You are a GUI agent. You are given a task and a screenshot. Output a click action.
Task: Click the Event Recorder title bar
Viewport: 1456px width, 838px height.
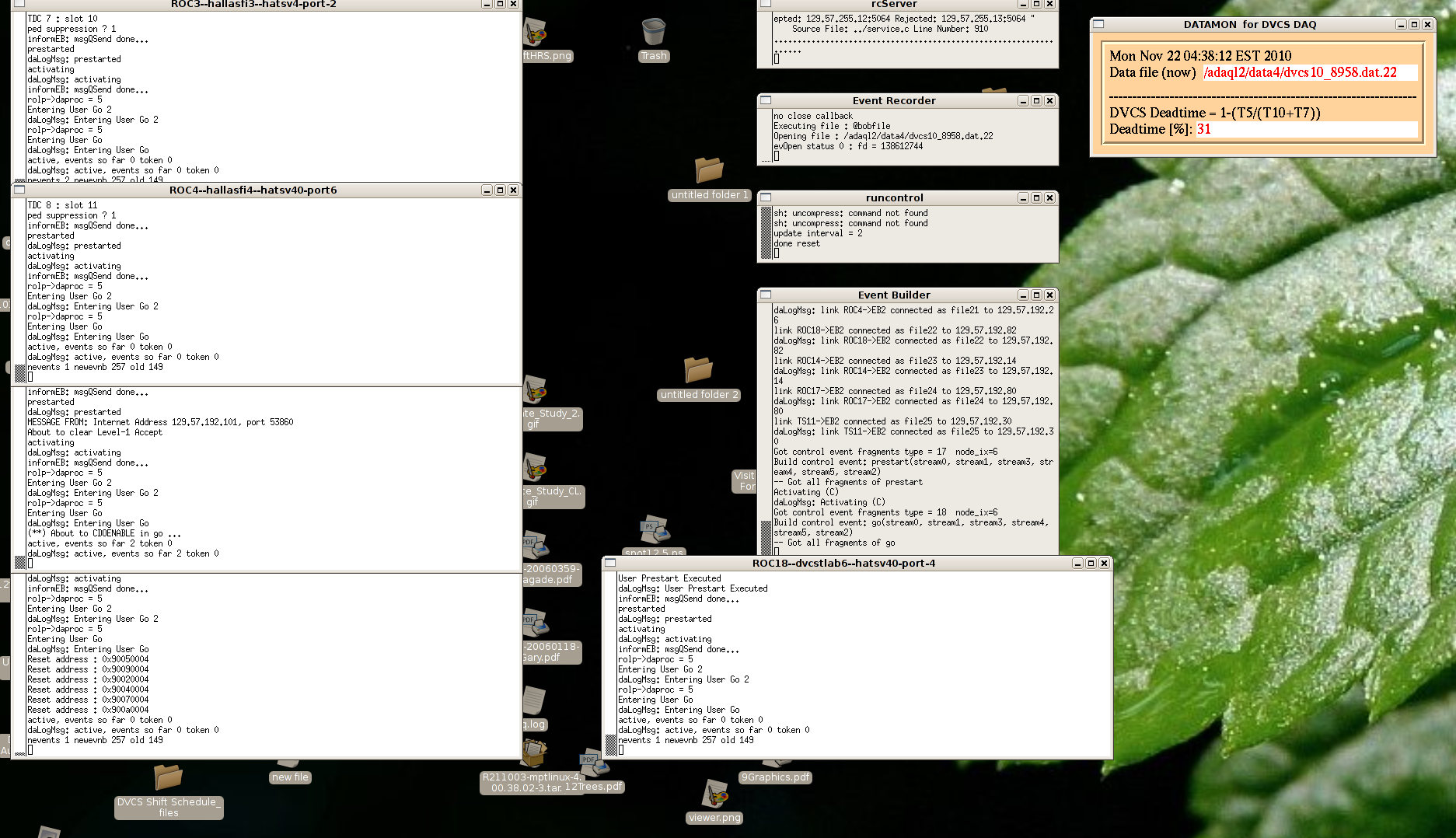coord(894,100)
